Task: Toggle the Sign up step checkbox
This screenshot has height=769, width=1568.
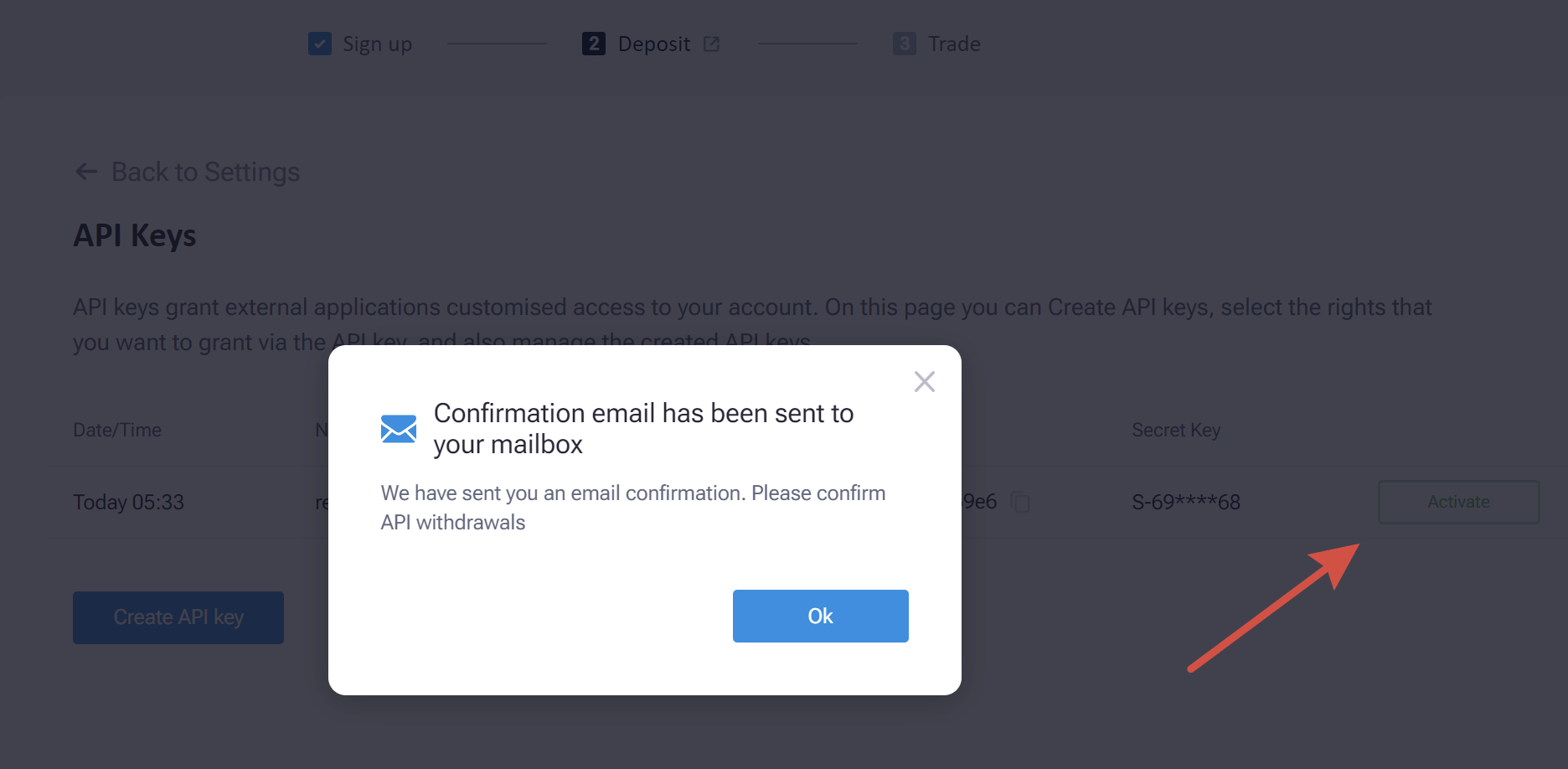Action: 320,44
